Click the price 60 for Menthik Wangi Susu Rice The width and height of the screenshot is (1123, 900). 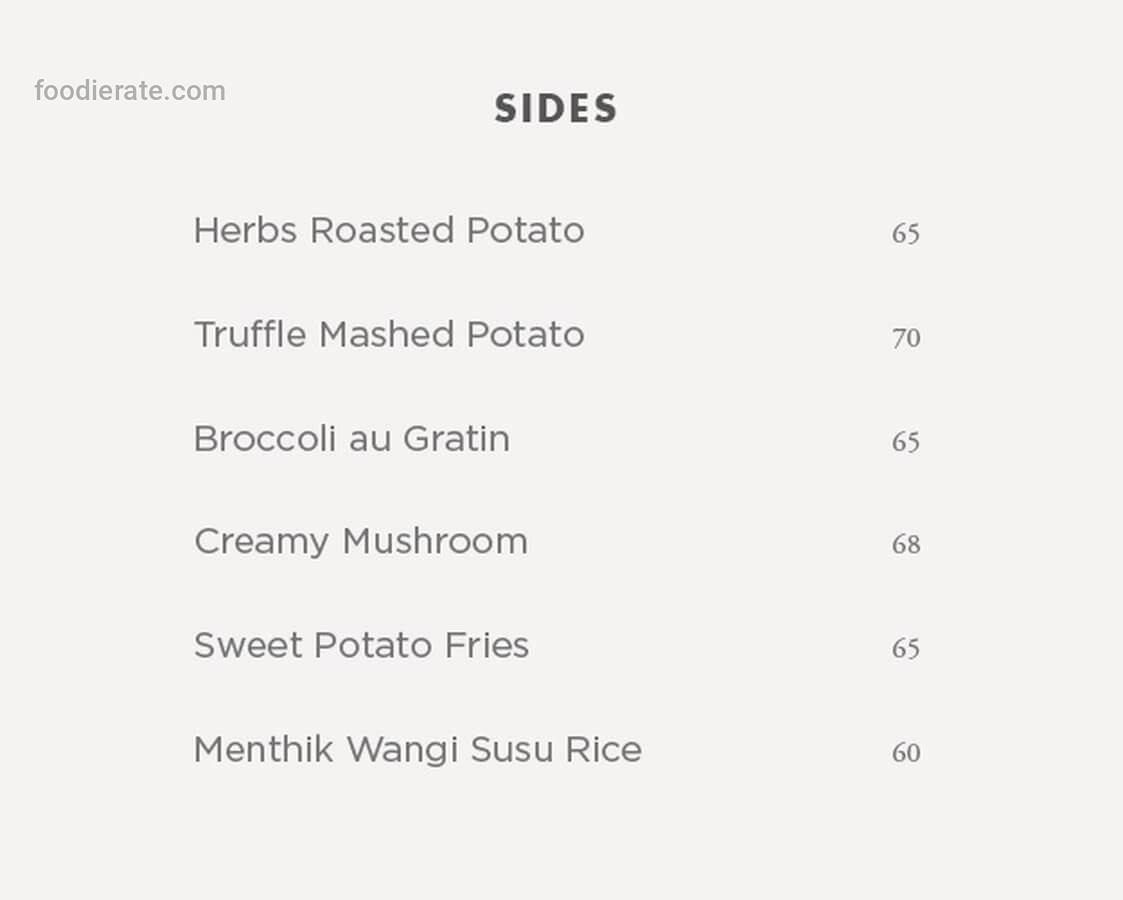906,753
